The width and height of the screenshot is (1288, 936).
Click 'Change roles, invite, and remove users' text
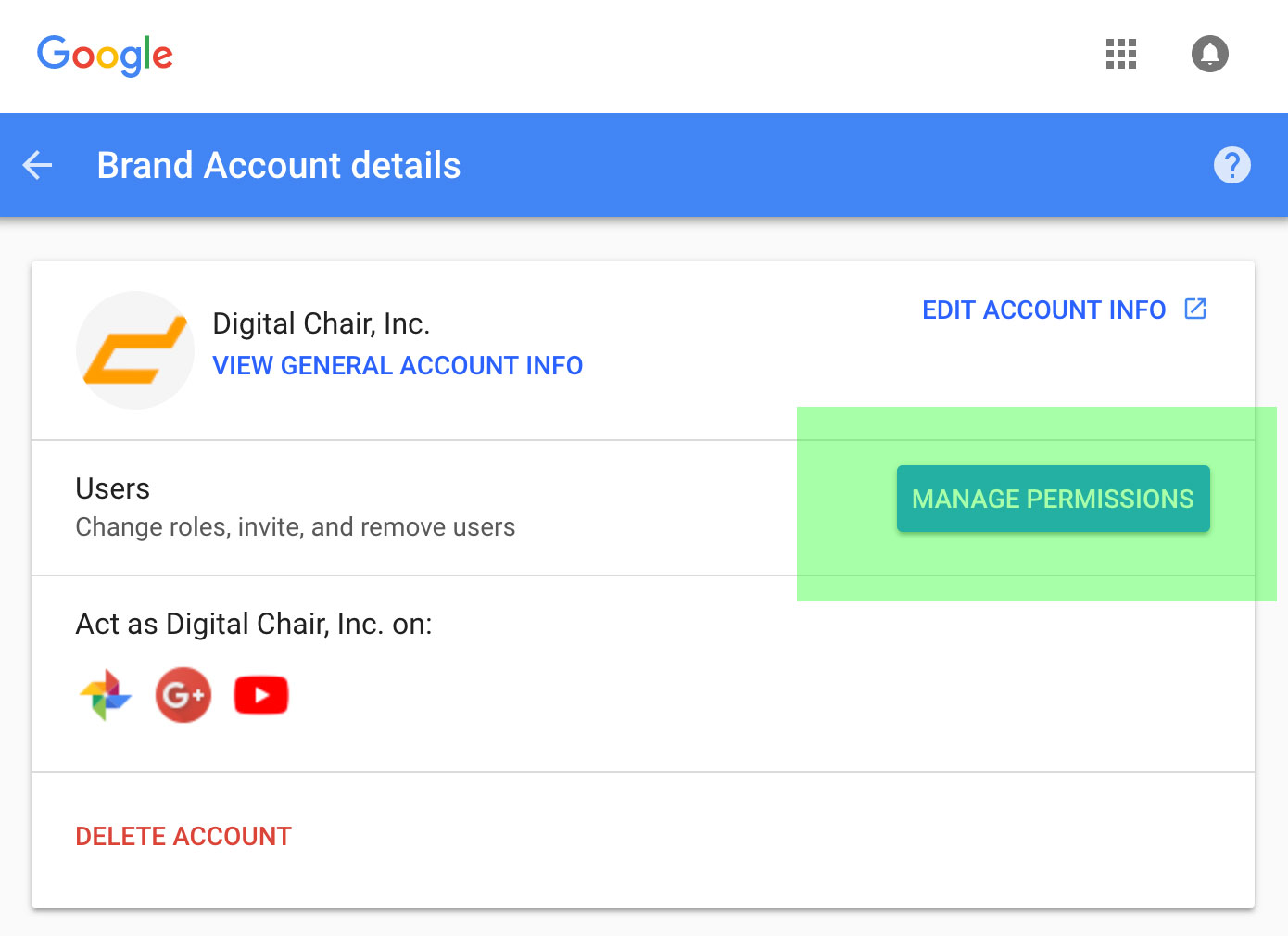click(296, 527)
